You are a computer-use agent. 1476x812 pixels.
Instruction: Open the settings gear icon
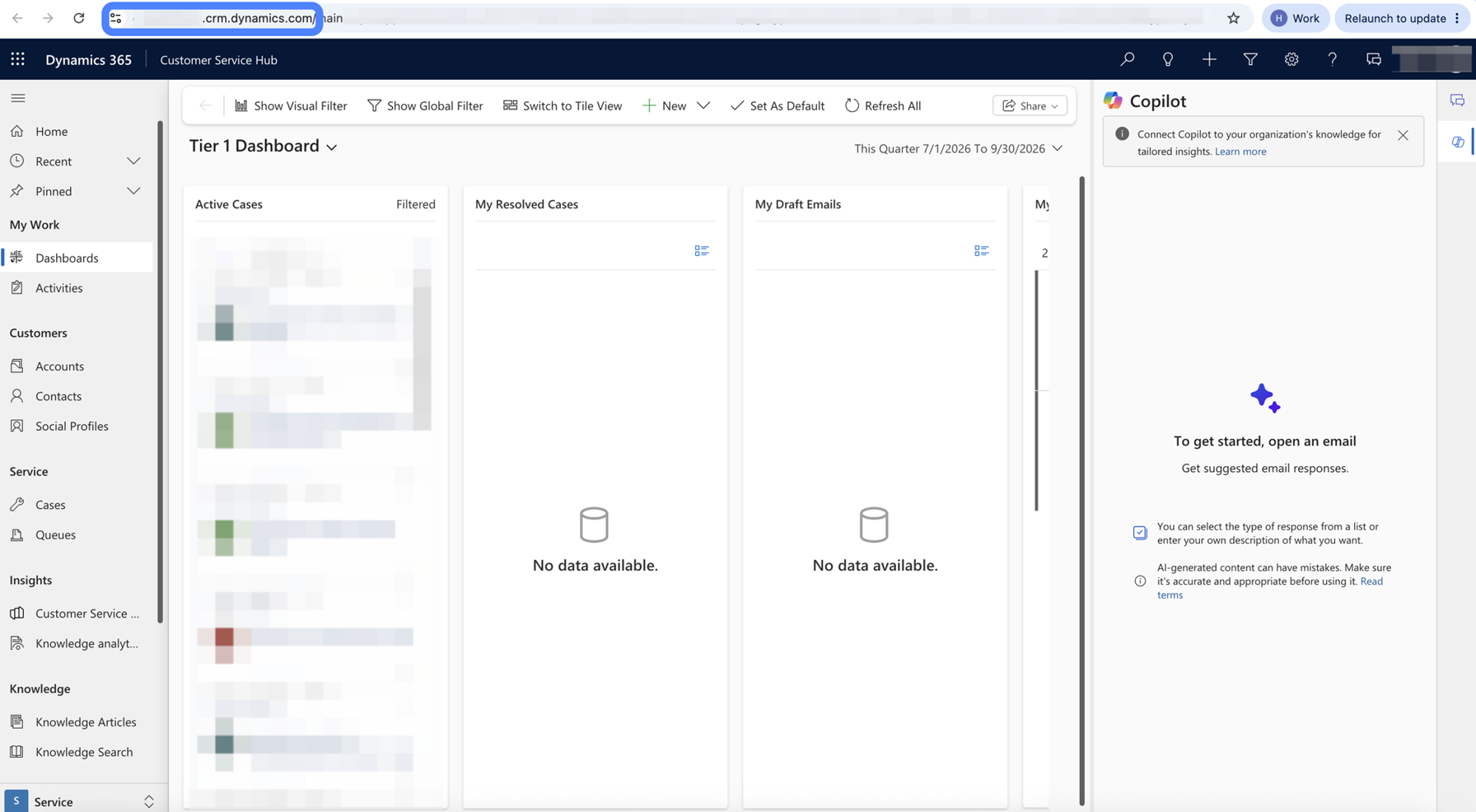1291,59
